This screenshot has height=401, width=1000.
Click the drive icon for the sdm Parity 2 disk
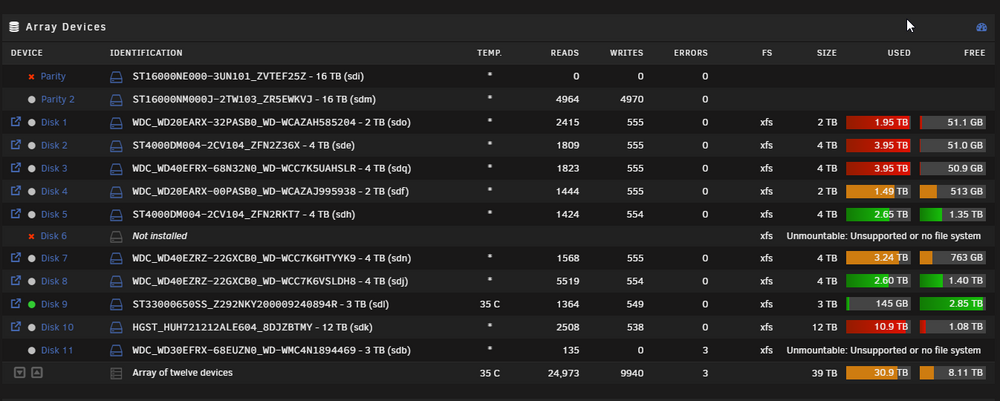[x=115, y=99]
